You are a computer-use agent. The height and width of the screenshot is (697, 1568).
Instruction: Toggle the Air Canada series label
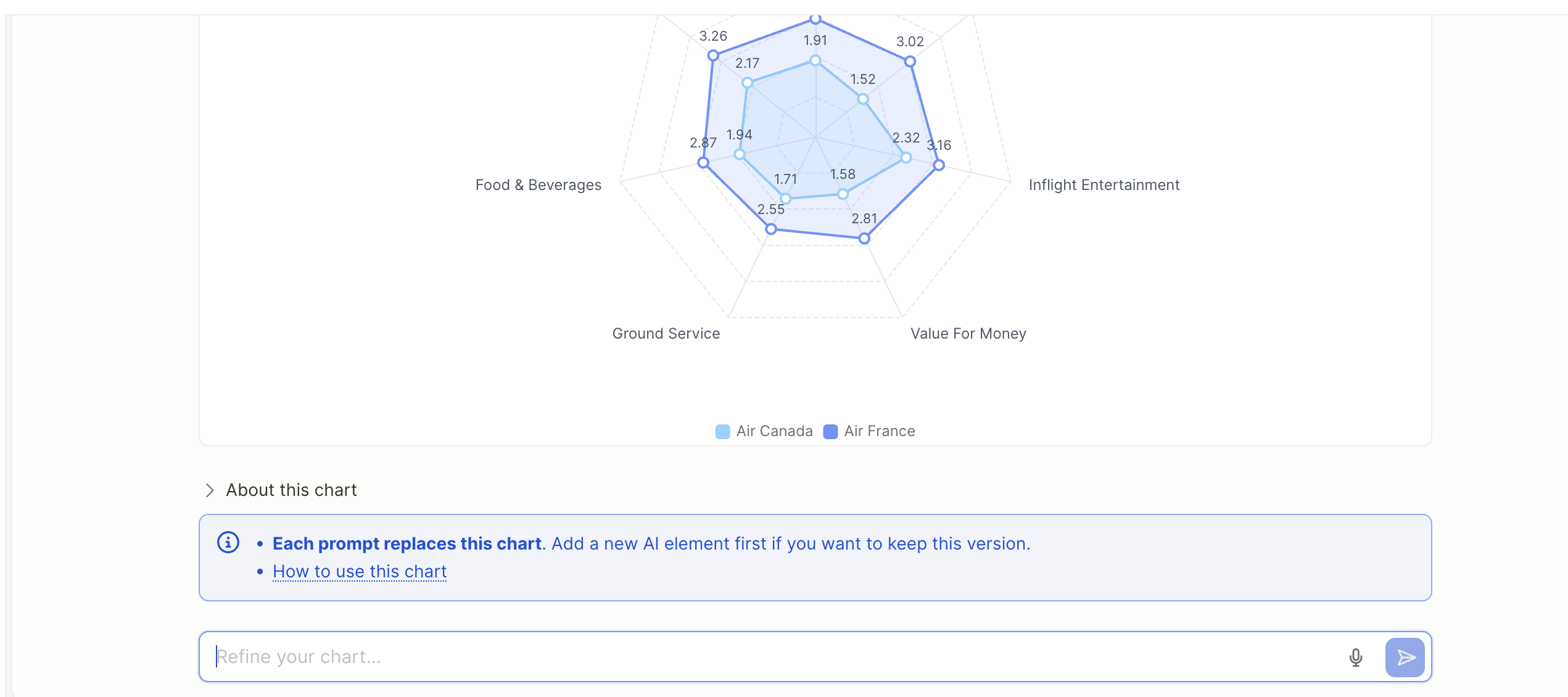pos(775,431)
